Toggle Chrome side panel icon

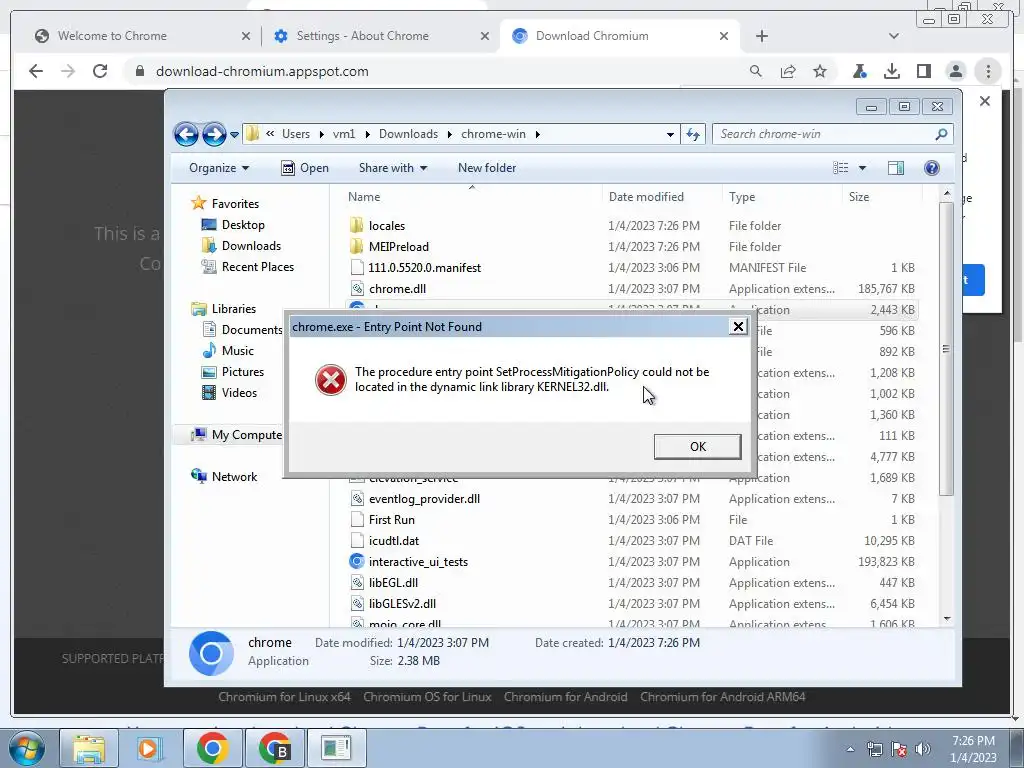click(x=923, y=71)
